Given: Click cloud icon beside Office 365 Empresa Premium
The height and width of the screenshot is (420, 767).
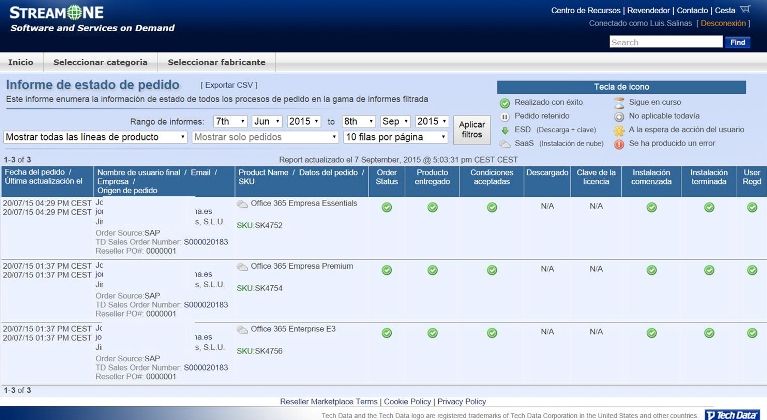Looking at the screenshot, I should pos(242,267).
